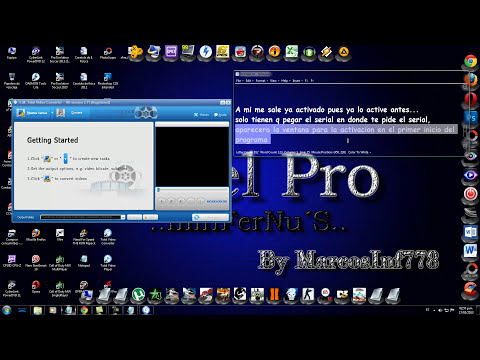Viewport: 480px width, 360px height.
Task: Open uTorrent from the bottom dock
Action: pos(138,295)
